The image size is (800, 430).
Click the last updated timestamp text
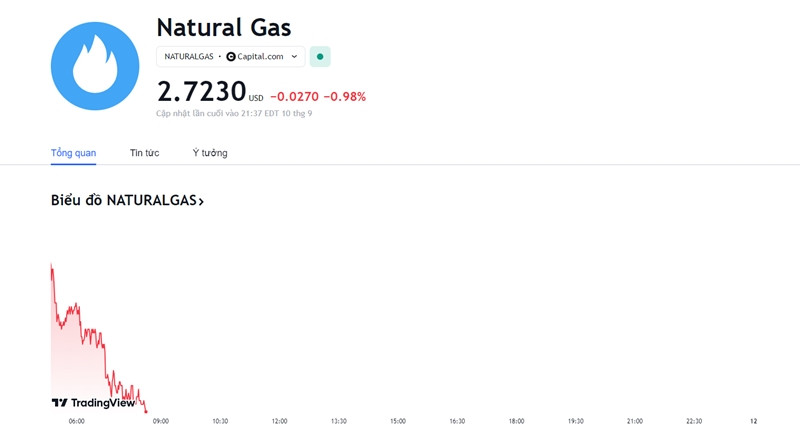[234, 113]
